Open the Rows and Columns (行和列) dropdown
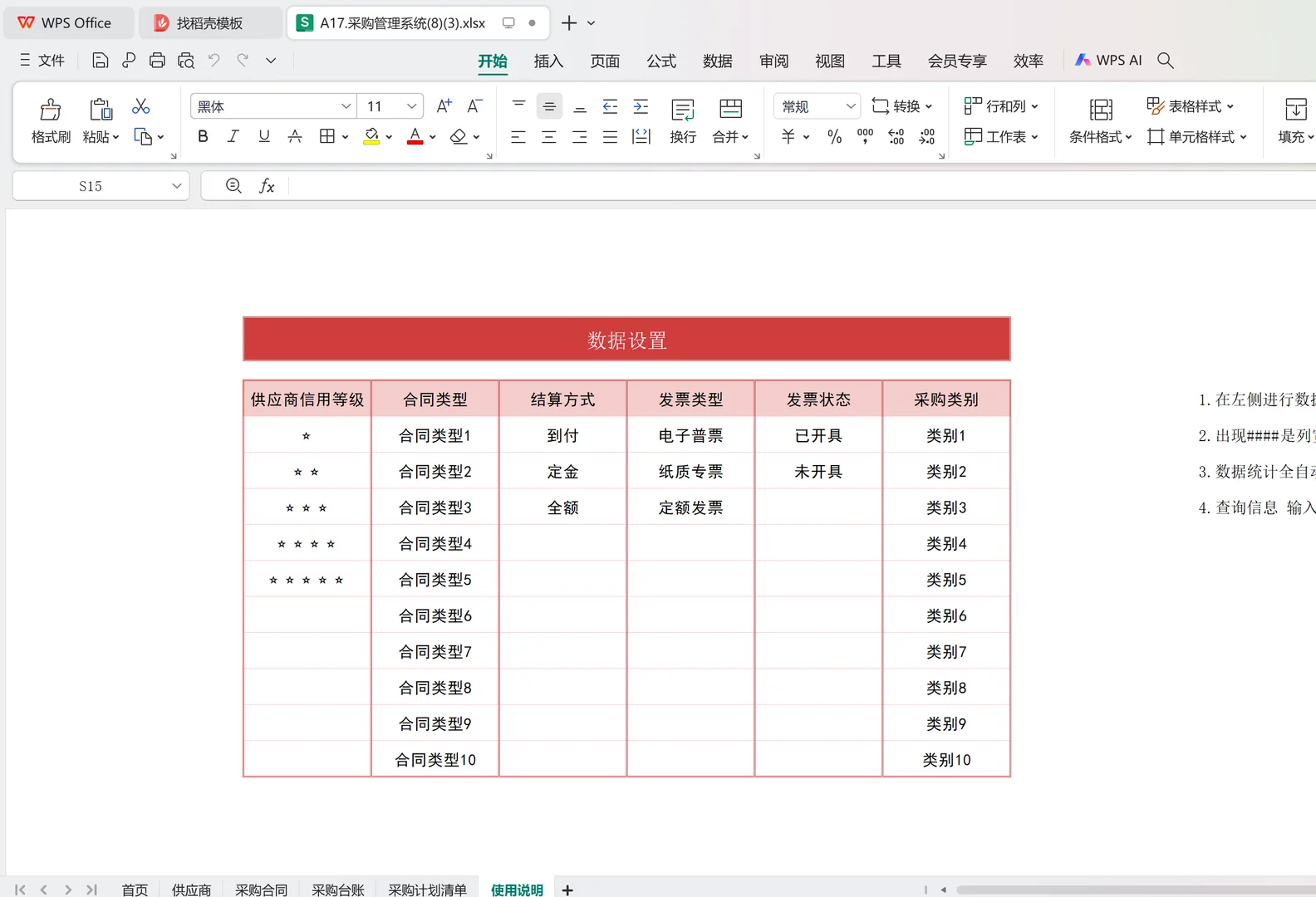 pos(1000,106)
